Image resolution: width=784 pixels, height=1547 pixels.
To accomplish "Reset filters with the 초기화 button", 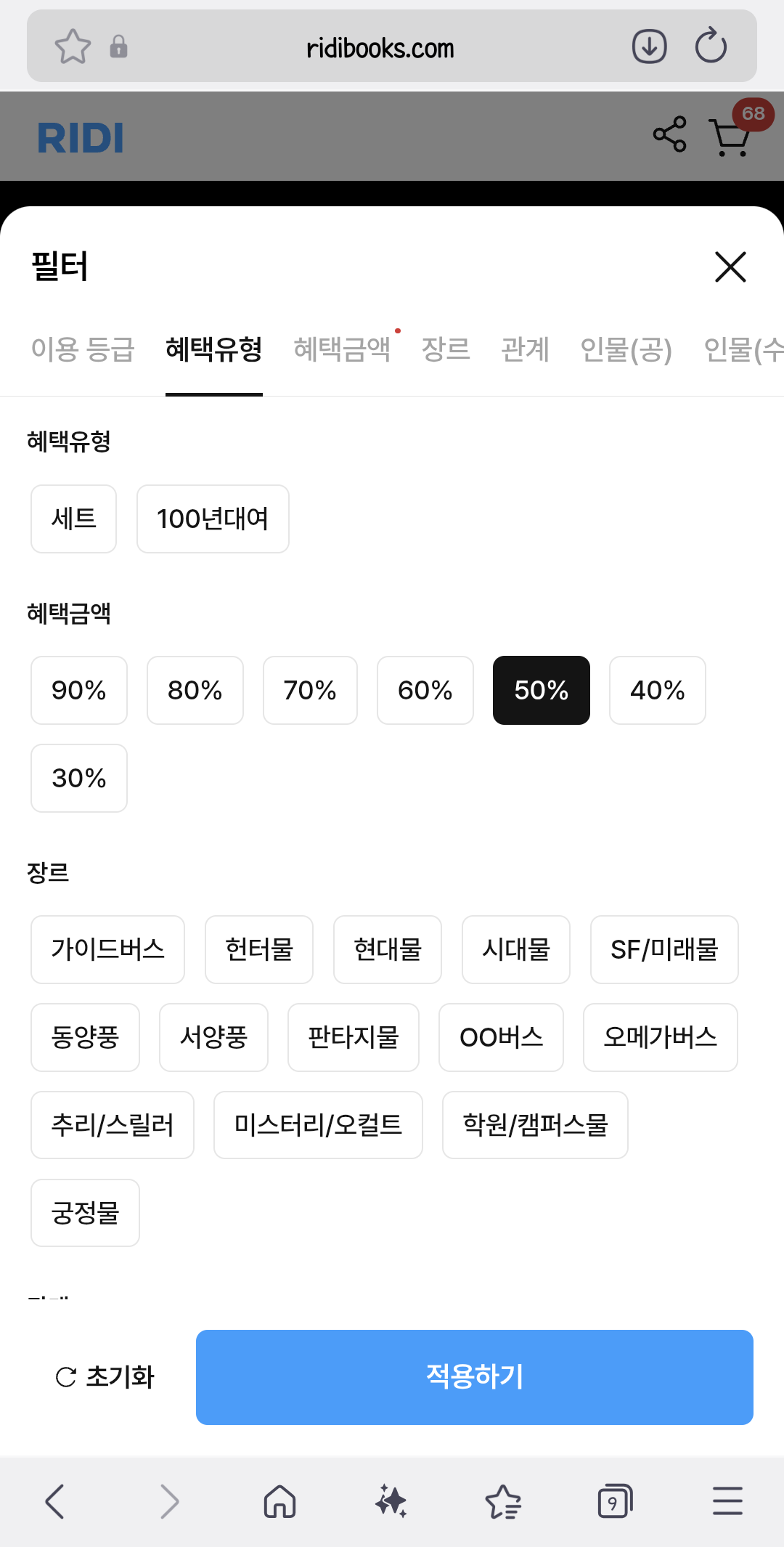I will pos(106,1377).
